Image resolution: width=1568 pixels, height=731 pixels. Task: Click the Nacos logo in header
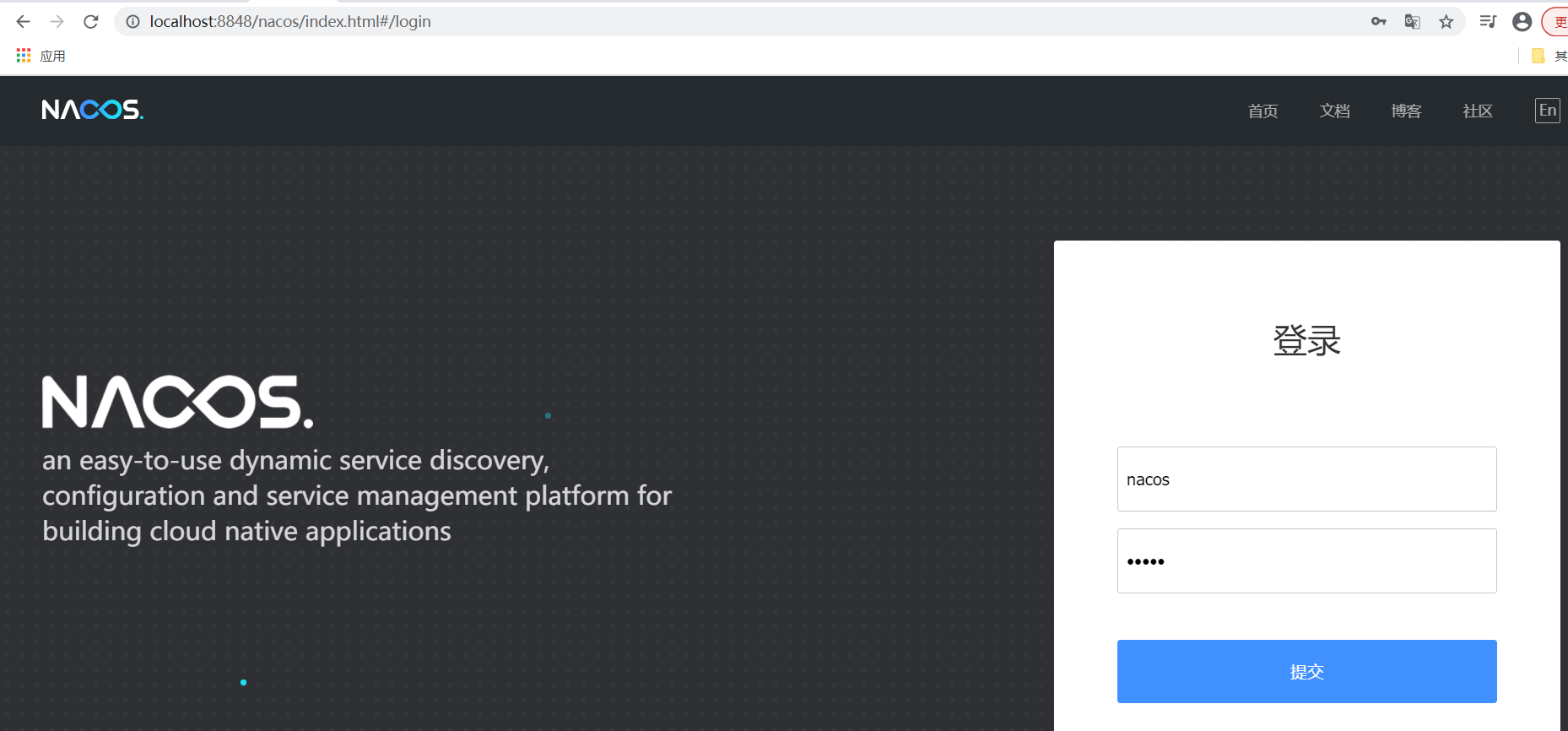pos(93,110)
